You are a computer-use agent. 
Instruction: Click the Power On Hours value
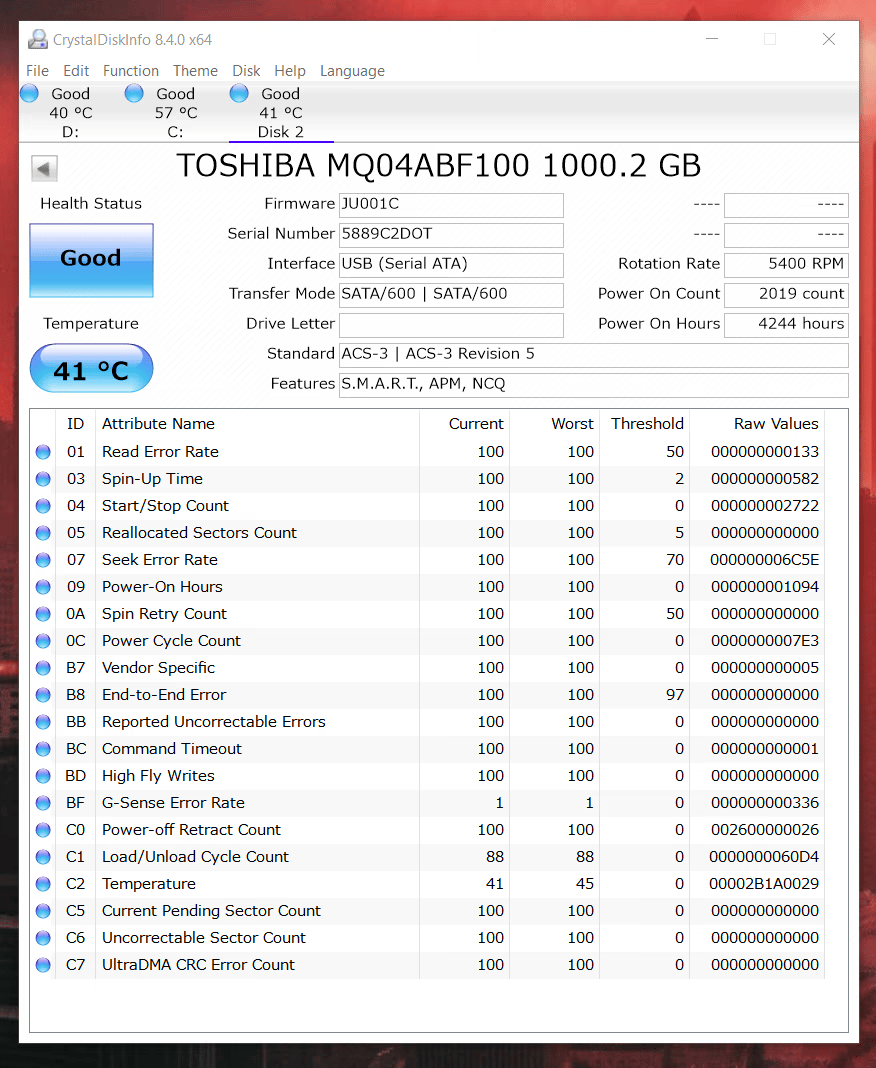[x=786, y=324]
